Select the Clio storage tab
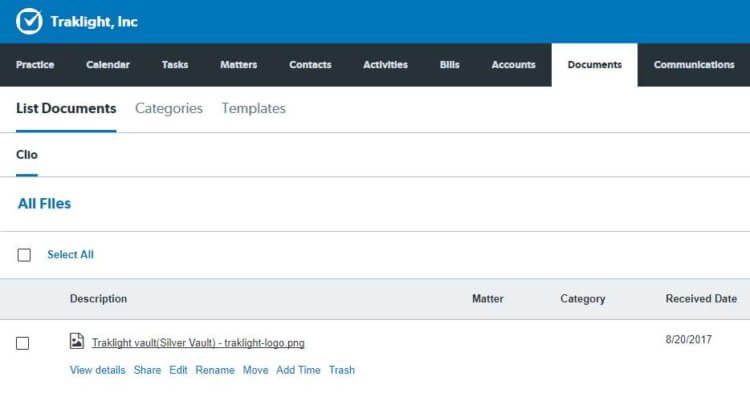Image resolution: width=750 pixels, height=393 pixels. pyautogui.click(x=27, y=154)
